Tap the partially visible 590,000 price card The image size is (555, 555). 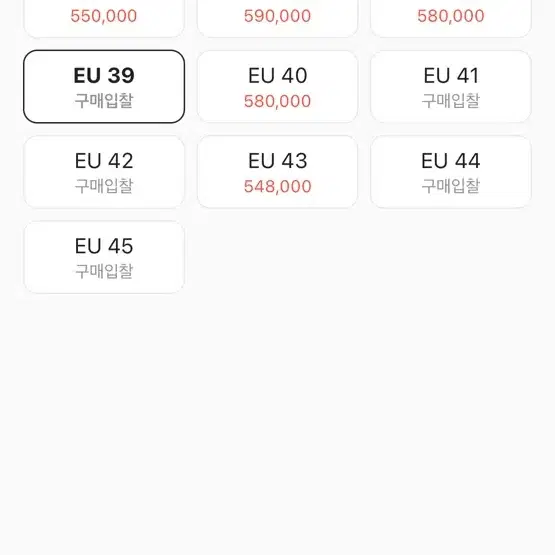[x=278, y=18]
